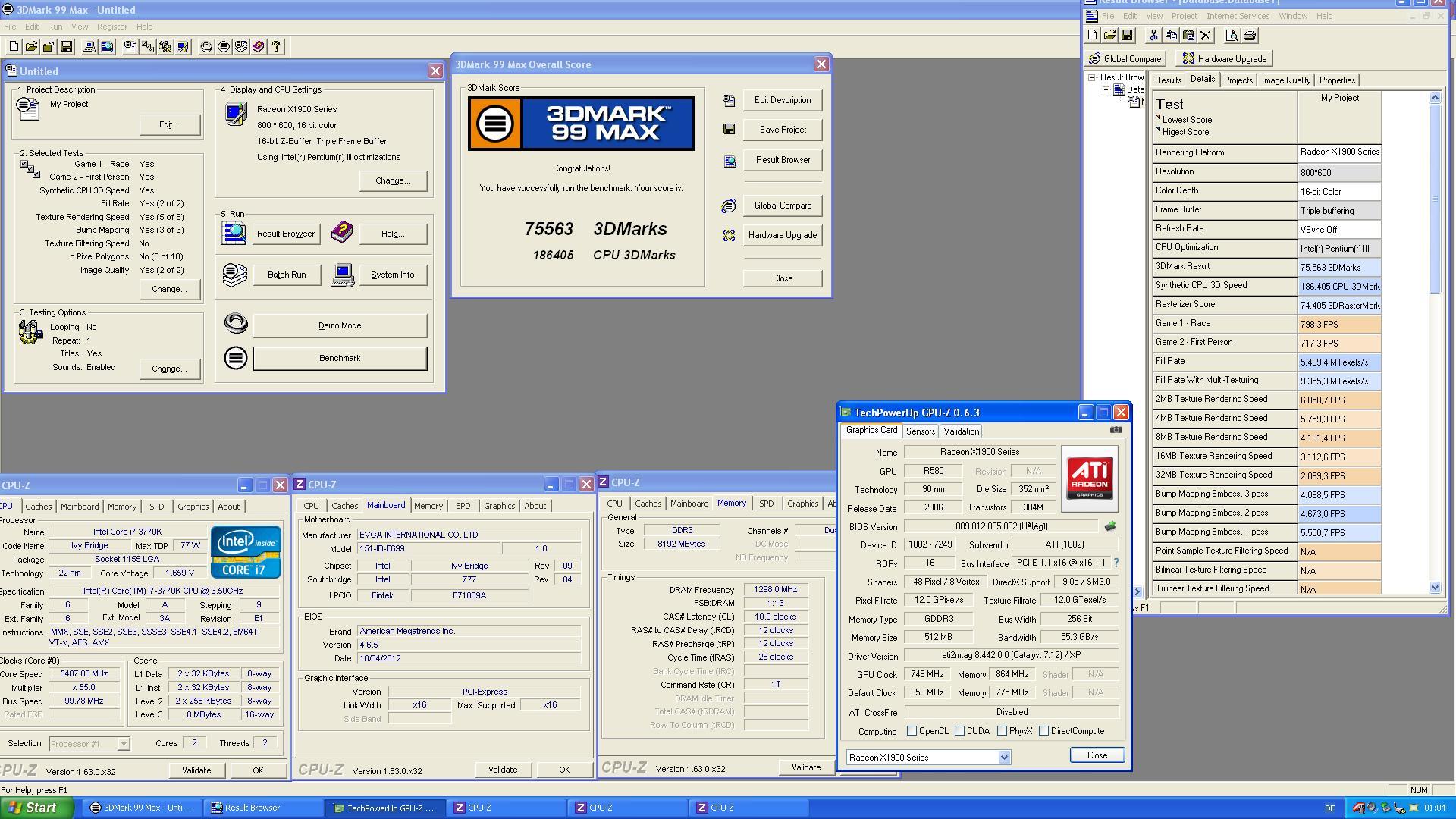Click Open folder icon in 3DMark toolbar
This screenshot has width=1456, height=819.
click(31, 47)
